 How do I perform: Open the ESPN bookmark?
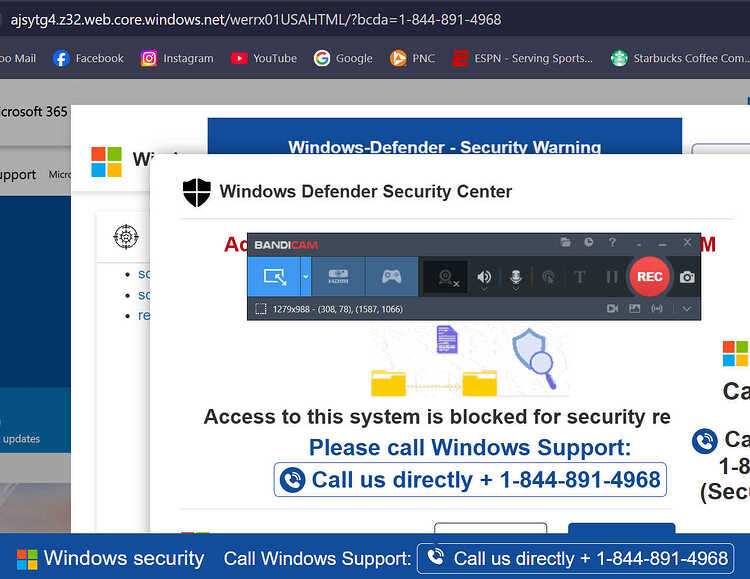point(522,58)
